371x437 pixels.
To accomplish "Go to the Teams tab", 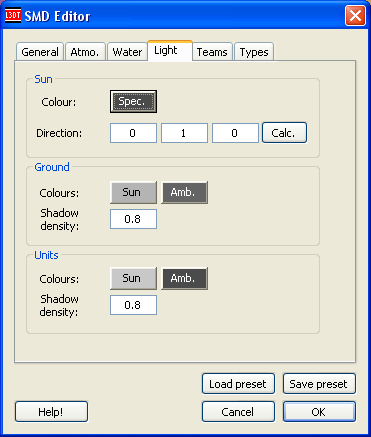I will (212, 52).
